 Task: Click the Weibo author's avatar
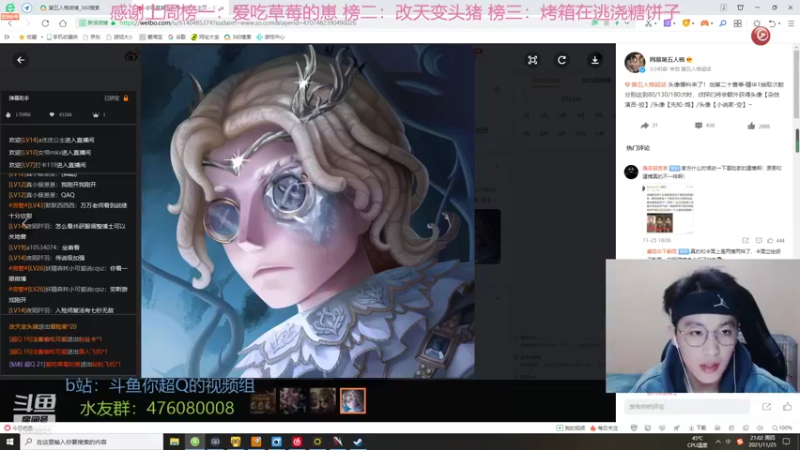[635, 63]
